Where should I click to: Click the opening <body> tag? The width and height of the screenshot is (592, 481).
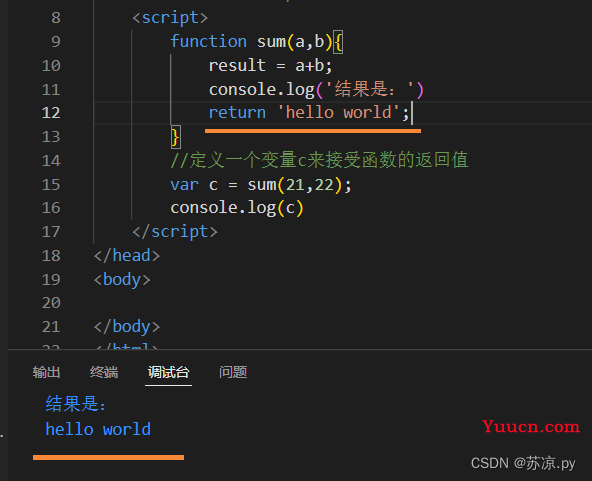click(122, 280)
